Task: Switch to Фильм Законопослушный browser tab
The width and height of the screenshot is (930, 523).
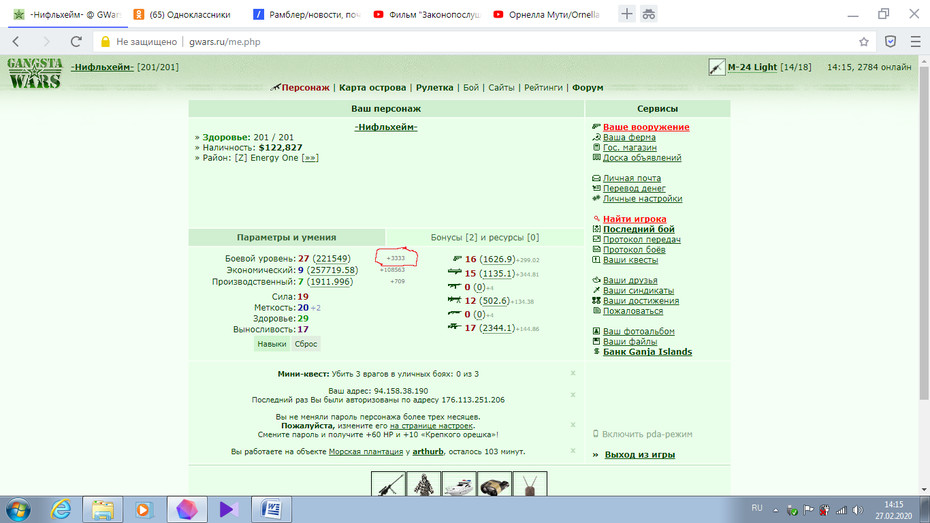Action: 426,14
